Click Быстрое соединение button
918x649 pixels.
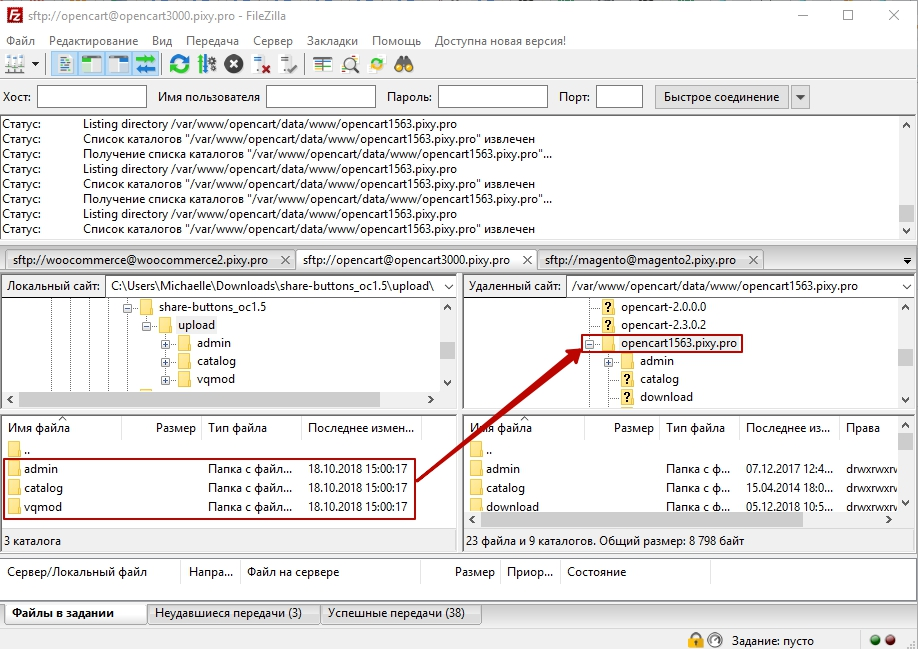click(x=721, y=97)
